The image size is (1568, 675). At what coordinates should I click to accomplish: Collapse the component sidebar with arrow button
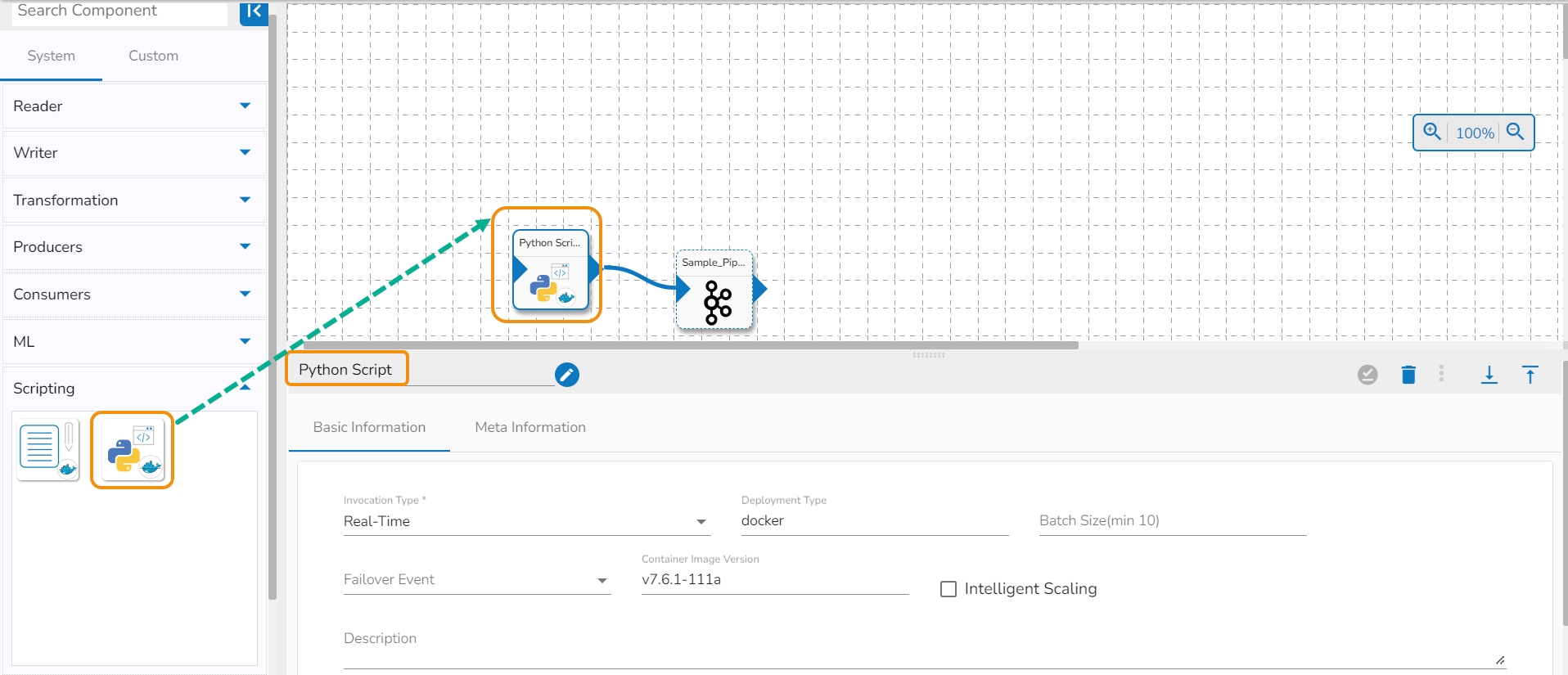[254, 12]
